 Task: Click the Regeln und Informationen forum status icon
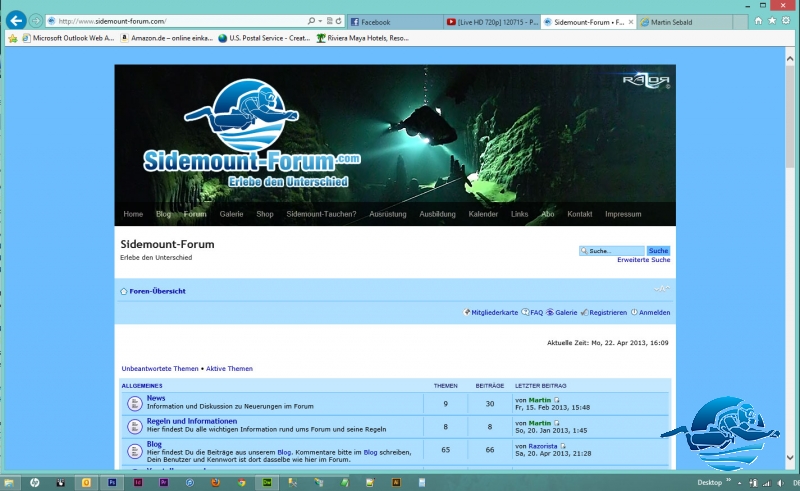135,426
